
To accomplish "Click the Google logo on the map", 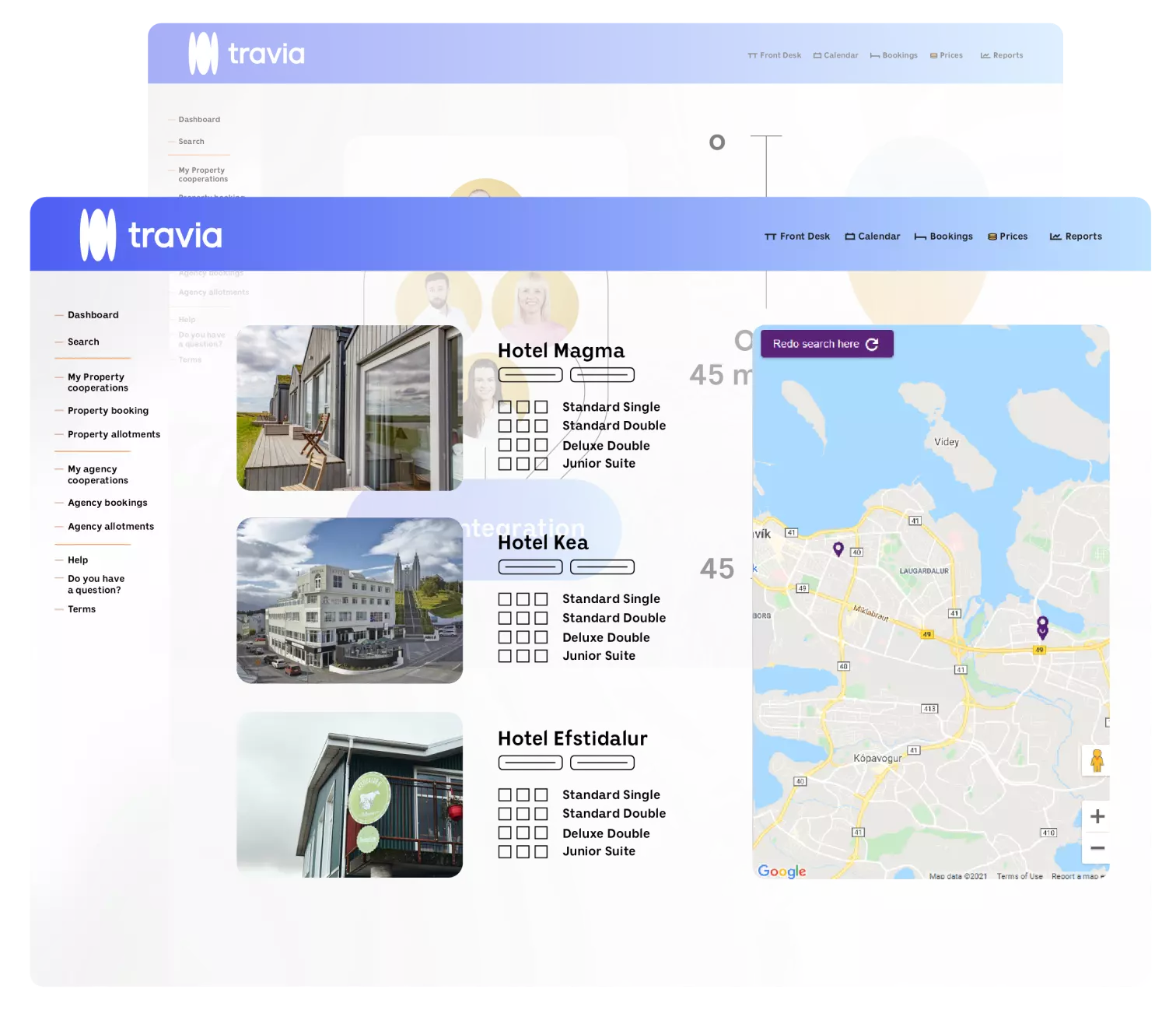I will coord(782,871).
